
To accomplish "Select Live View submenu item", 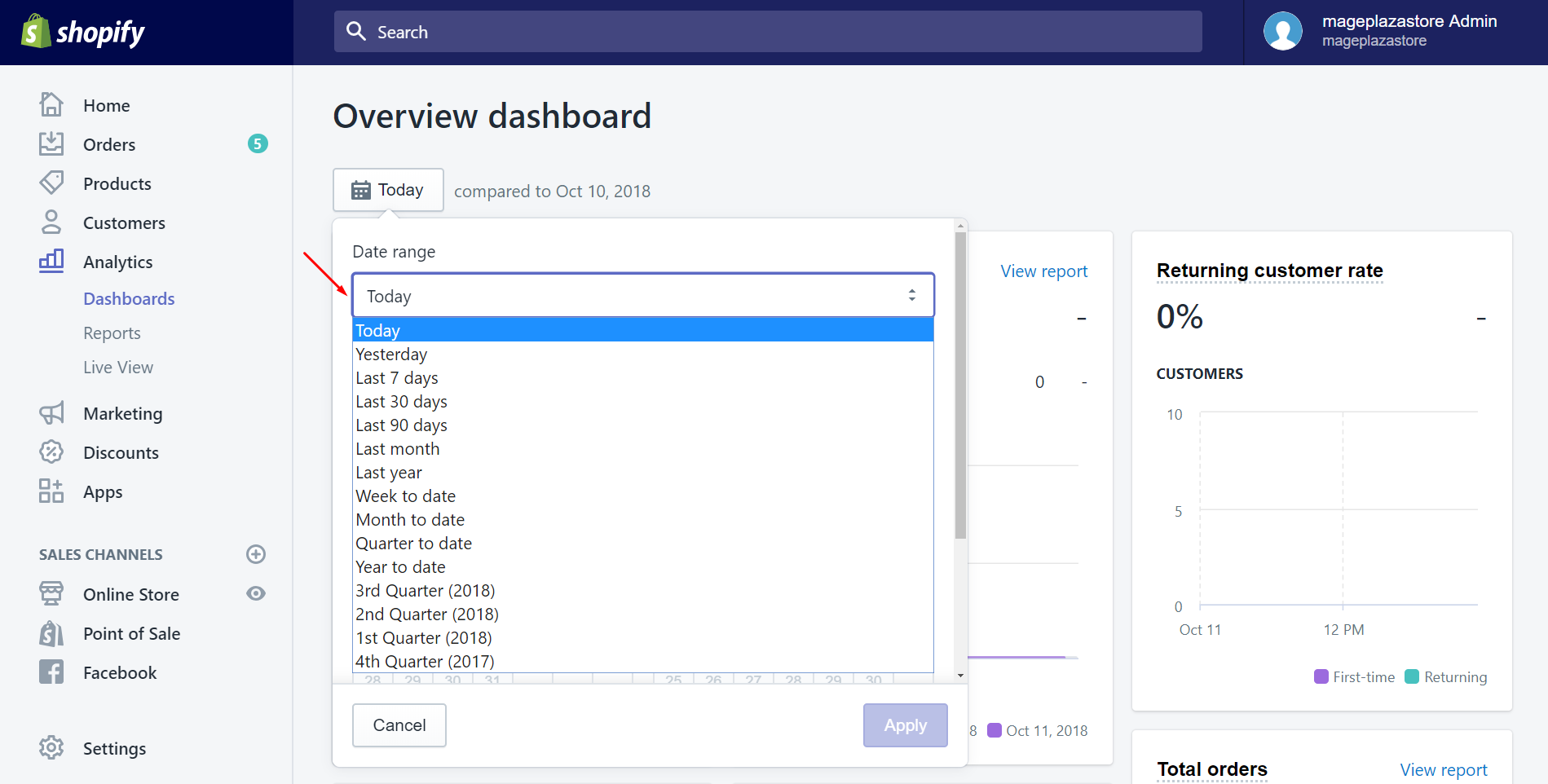I will pos(118,367).
